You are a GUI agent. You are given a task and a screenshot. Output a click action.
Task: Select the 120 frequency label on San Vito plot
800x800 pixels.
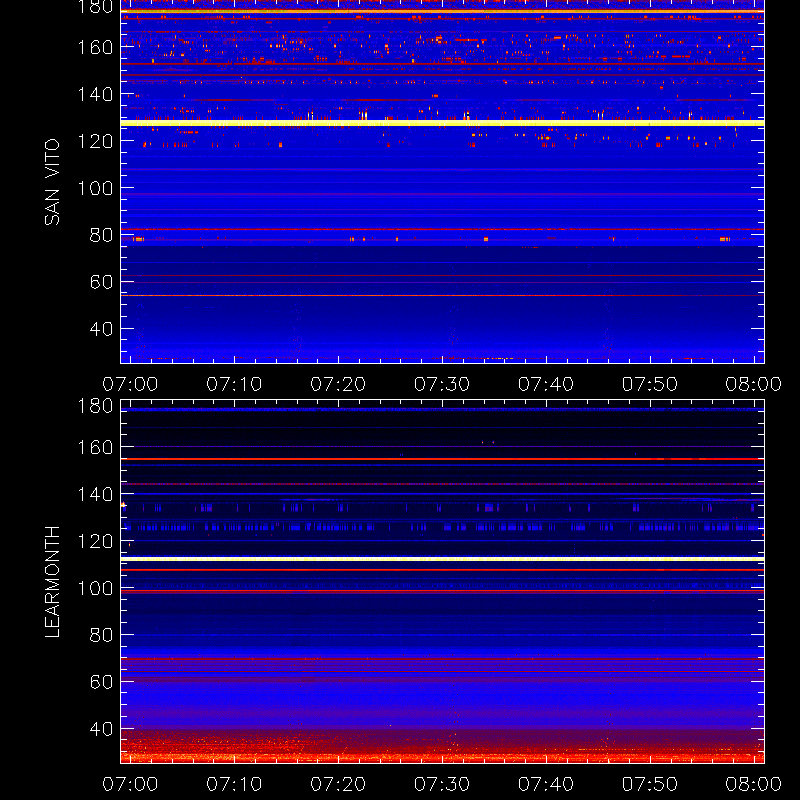tap(95, 141)
